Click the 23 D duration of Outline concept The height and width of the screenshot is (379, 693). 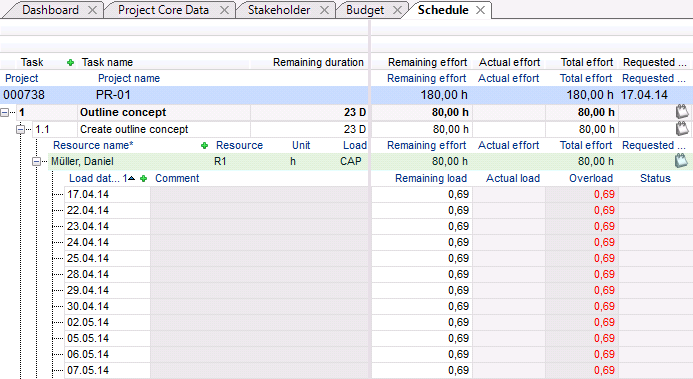pyautogui.click(x=355, y=112)
